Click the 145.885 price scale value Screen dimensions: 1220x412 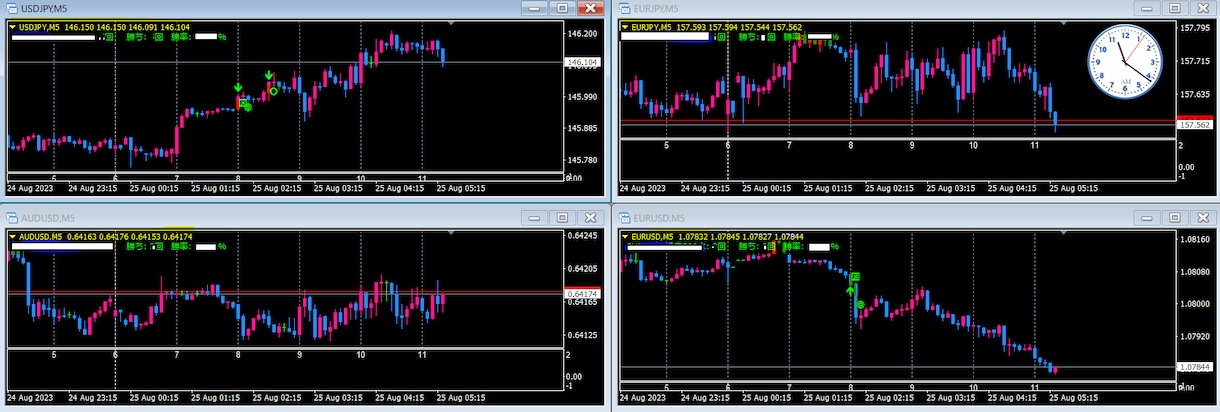coord(582,128)
